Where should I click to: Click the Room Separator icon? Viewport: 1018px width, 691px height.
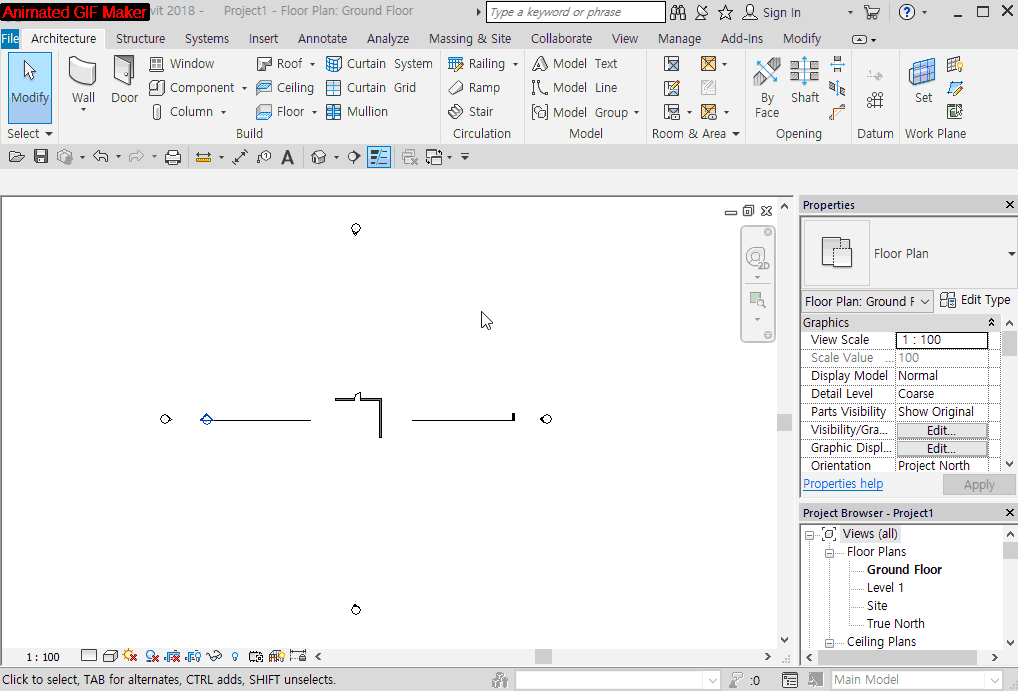[x=672, y=88]
